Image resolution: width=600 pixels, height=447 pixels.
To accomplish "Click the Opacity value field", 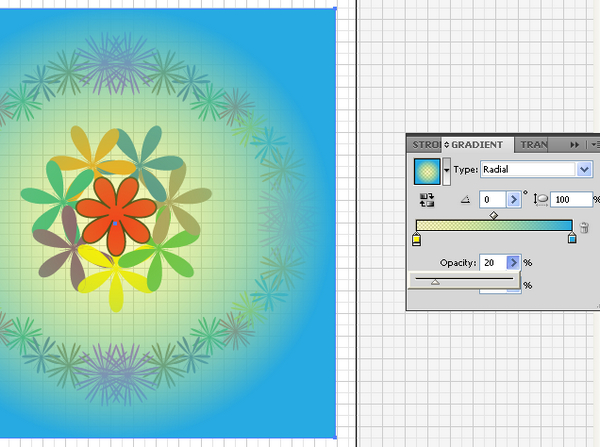I will [492, 262].
